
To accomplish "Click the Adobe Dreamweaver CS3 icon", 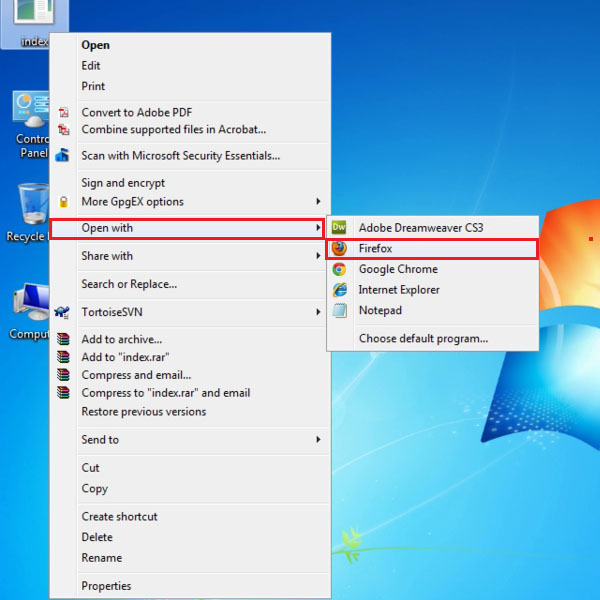I will [x=339, y=227].
